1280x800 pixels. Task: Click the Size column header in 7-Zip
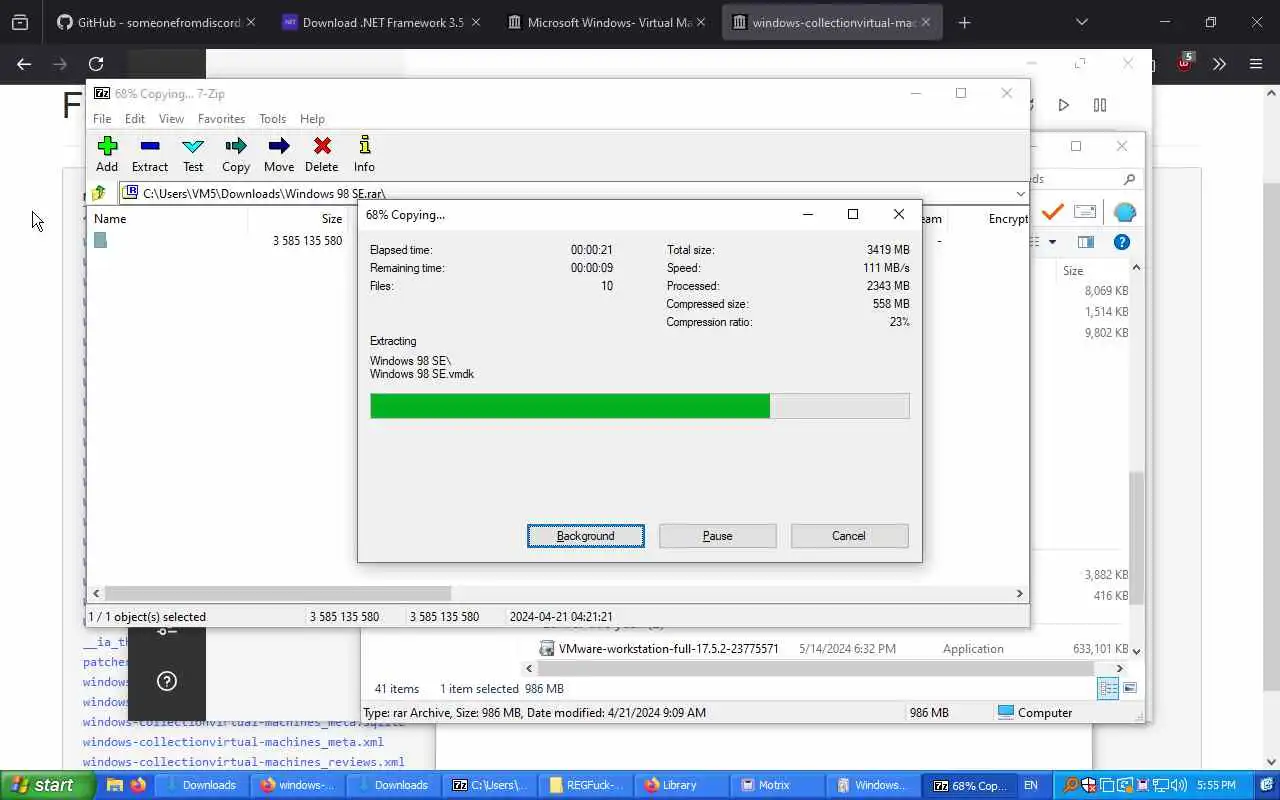pos(332,219)
